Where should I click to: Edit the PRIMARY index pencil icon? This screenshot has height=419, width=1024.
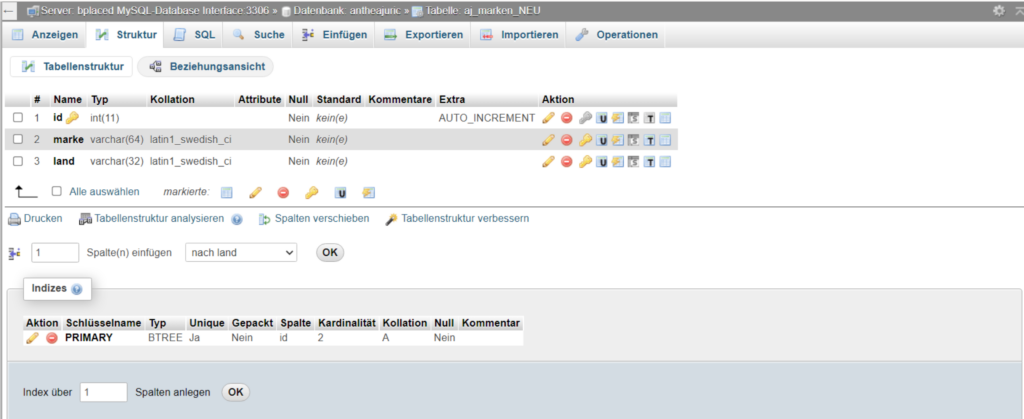(33, 338)
